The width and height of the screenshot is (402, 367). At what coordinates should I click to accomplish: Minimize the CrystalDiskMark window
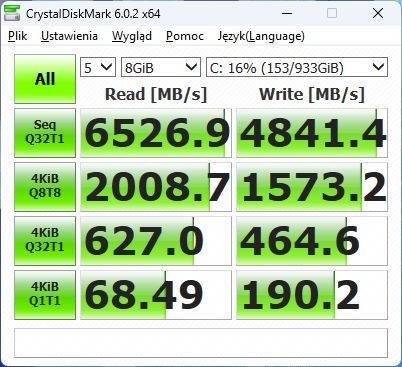[x=287, y=14]
